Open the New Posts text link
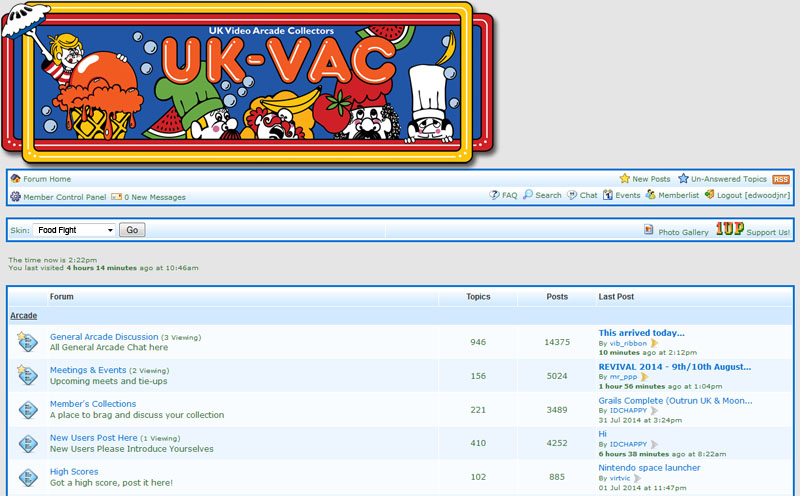 point(651,179)
